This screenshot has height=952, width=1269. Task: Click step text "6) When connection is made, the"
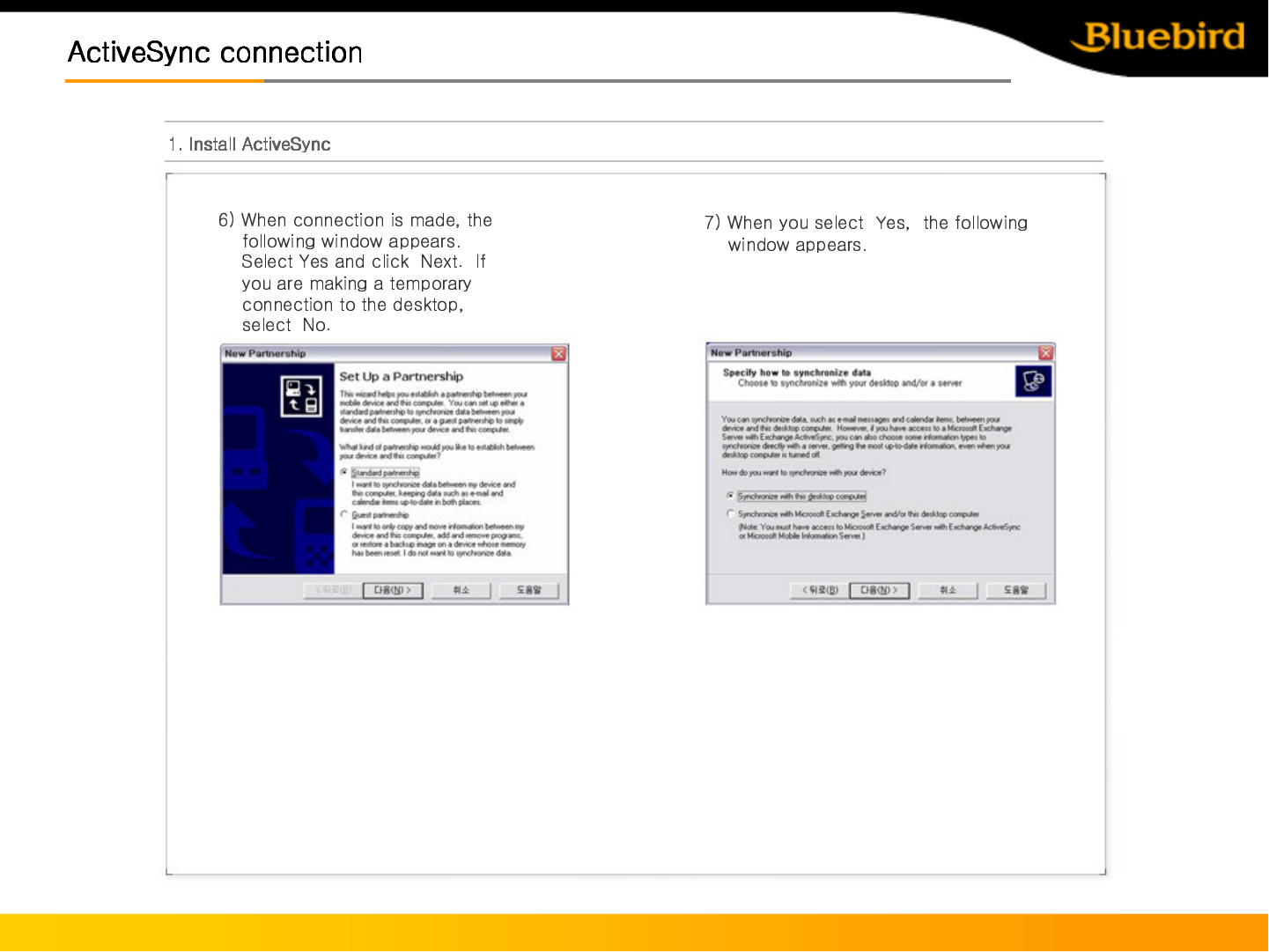point(355,220)
